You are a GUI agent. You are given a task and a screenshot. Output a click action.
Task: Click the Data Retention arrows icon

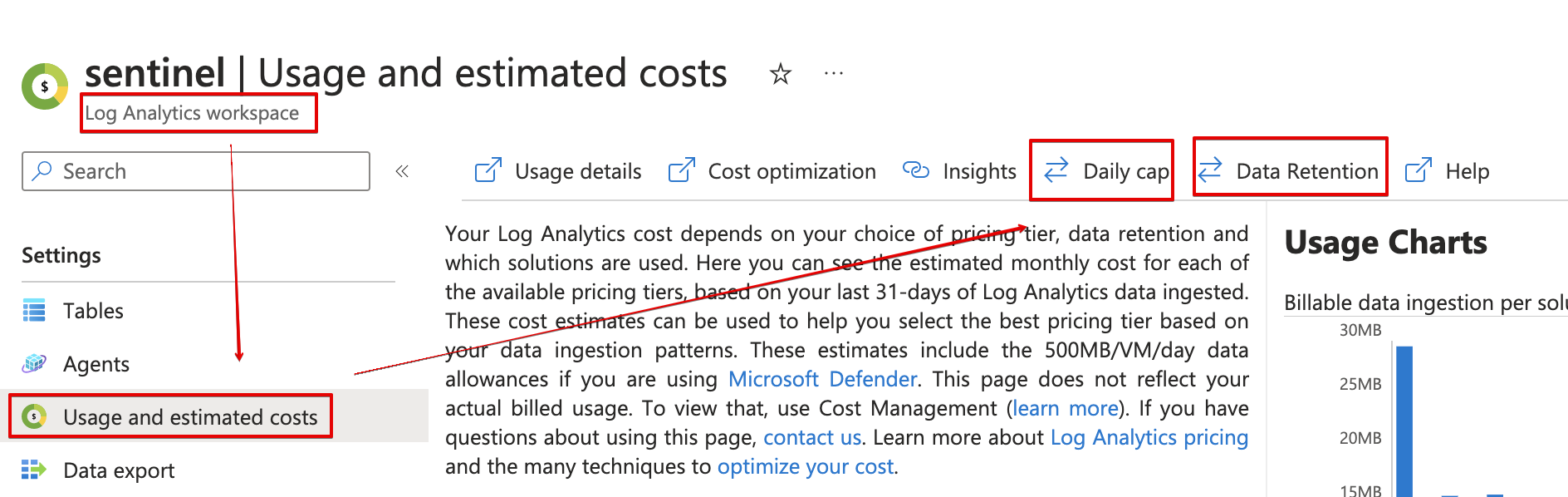1210,170
